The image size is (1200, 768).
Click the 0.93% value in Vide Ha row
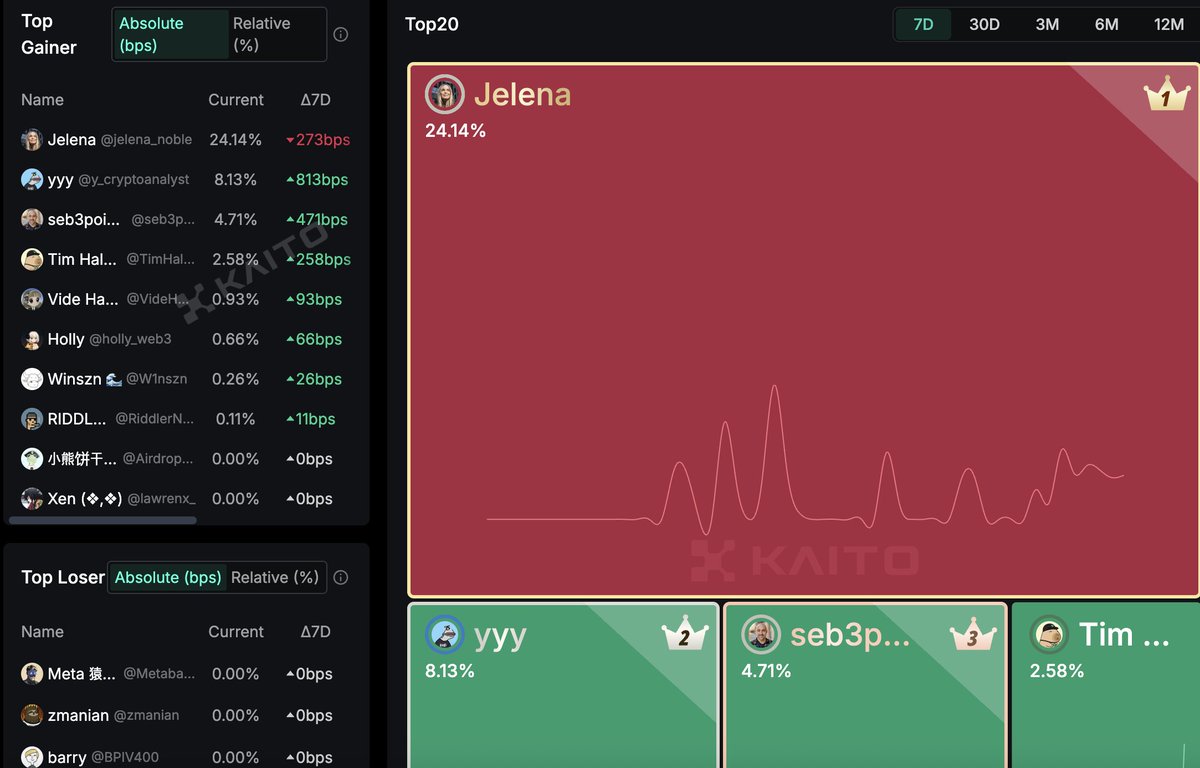pyautogui.click(x=236, y=299)
